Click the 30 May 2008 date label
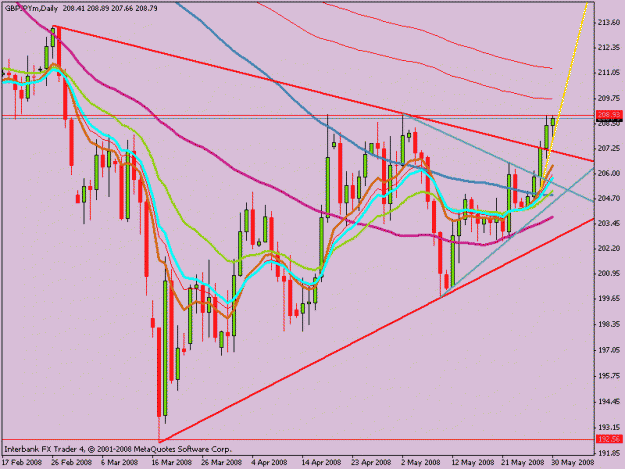The image size is (625, 469). [x=573, y=462]
